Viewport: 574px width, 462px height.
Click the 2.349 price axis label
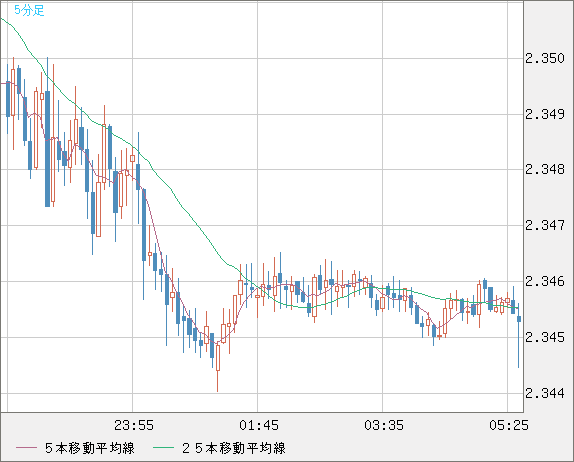[545, 115]
